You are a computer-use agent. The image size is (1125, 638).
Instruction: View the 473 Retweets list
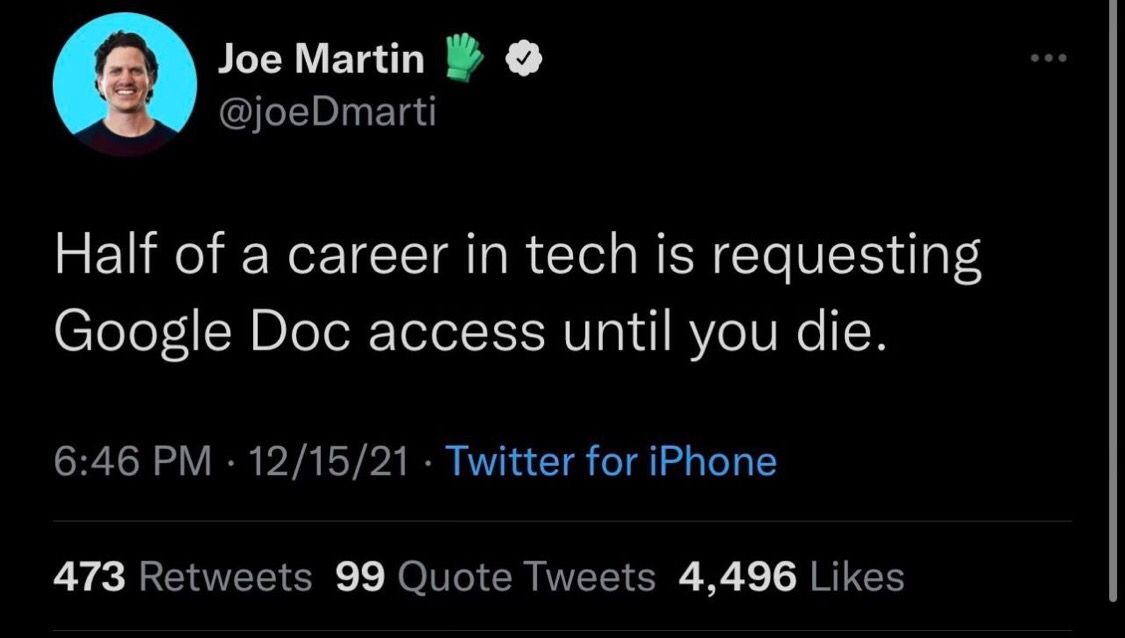pyautogui.click(x=183, y=576)
